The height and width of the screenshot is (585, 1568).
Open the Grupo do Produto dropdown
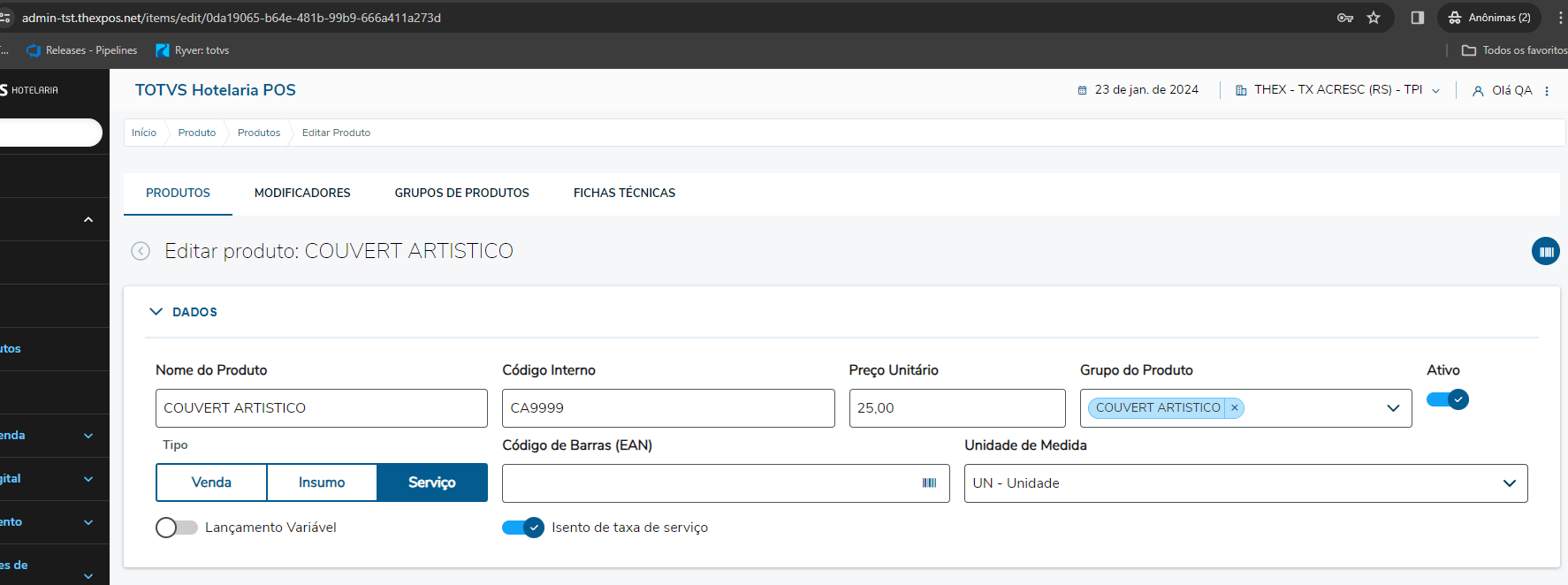tap(1393, 408)
